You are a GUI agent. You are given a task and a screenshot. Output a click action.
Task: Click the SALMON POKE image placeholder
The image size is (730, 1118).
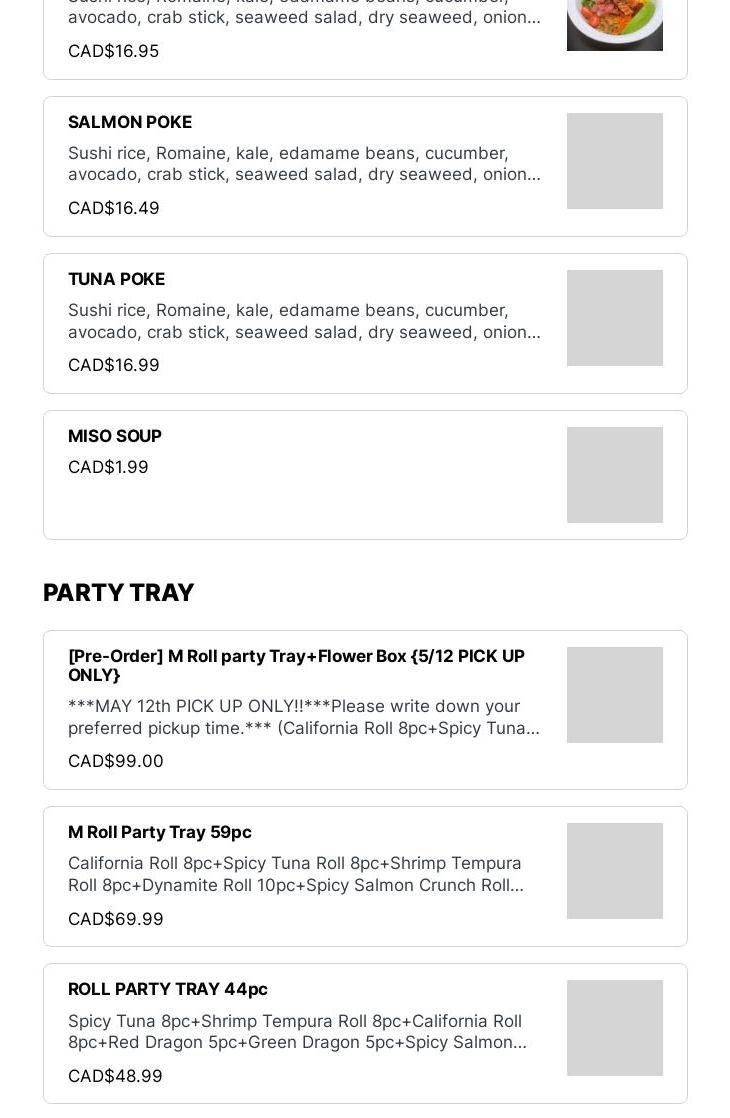614,161
